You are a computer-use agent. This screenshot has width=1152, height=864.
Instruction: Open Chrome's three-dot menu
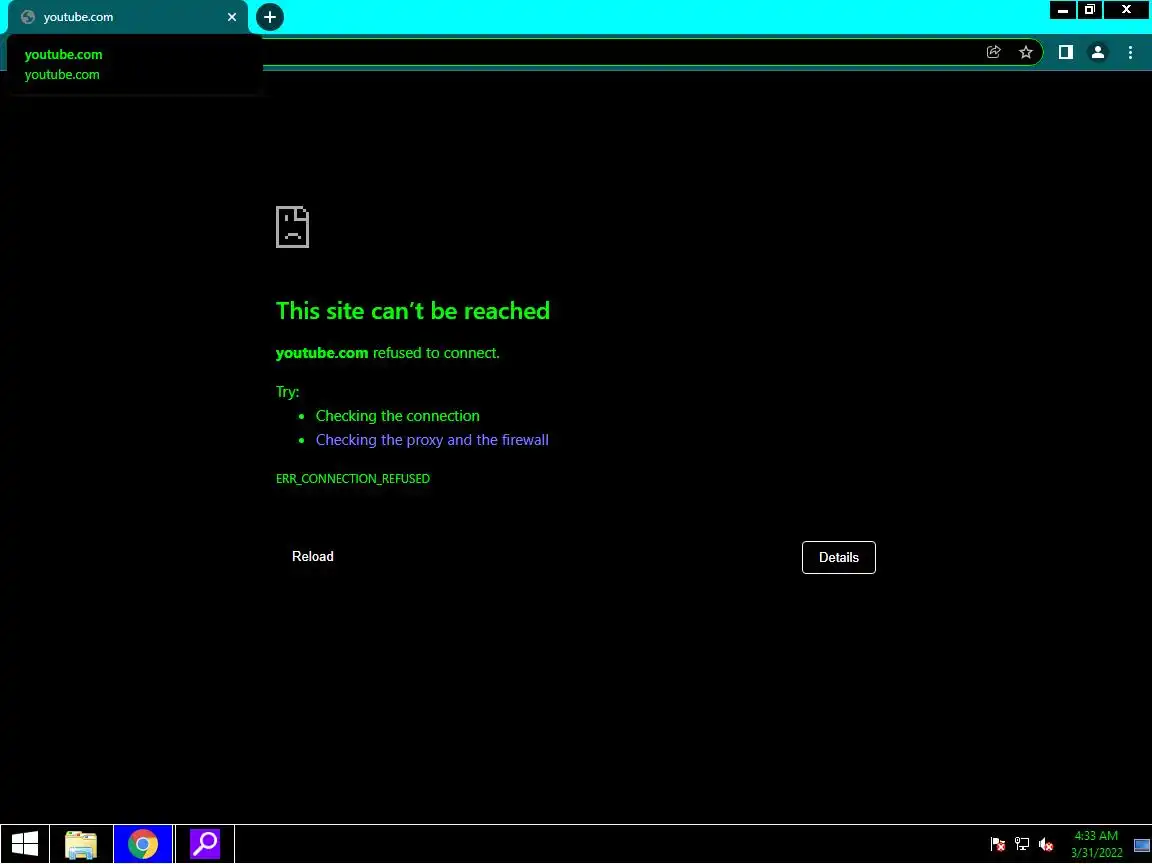1130,51
